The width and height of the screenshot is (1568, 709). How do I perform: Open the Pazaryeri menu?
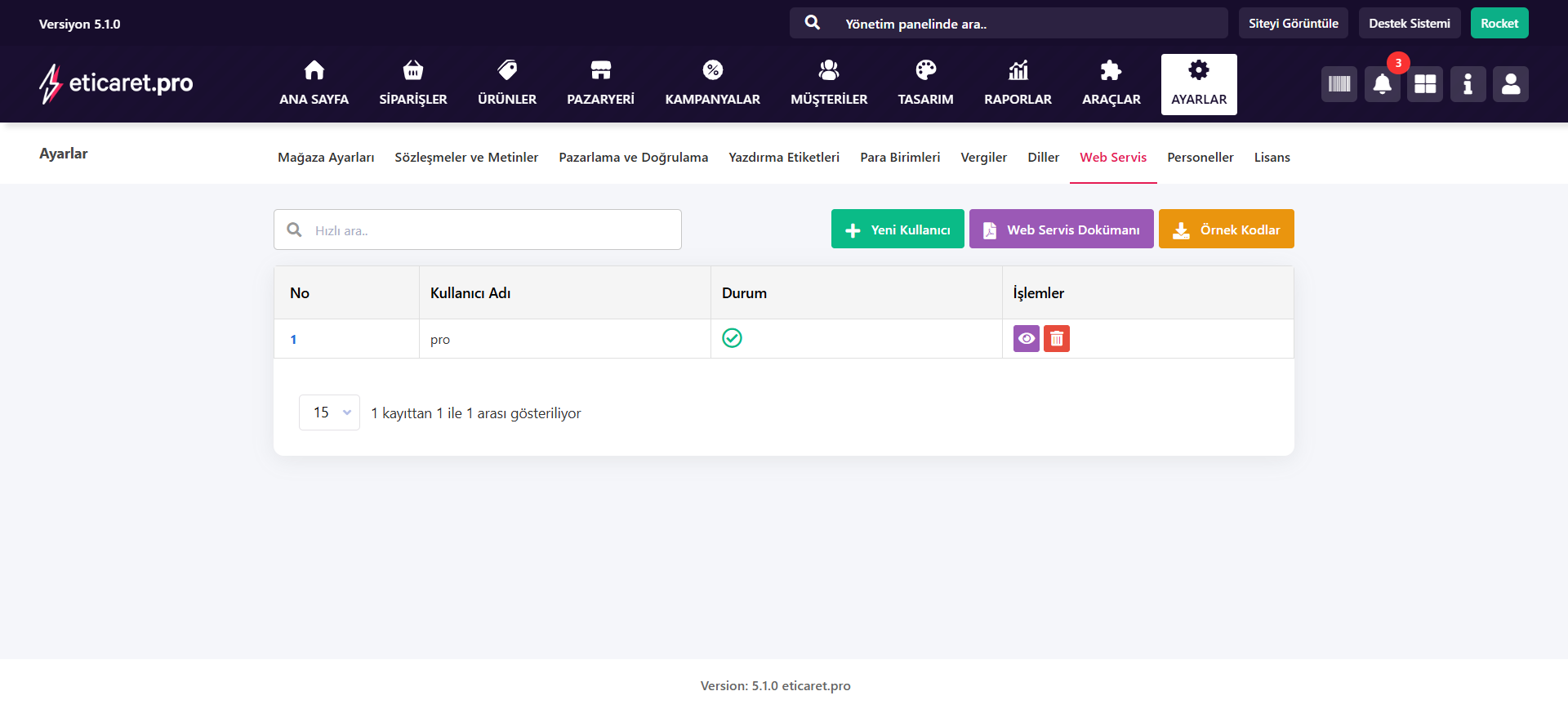click(600, 83)
